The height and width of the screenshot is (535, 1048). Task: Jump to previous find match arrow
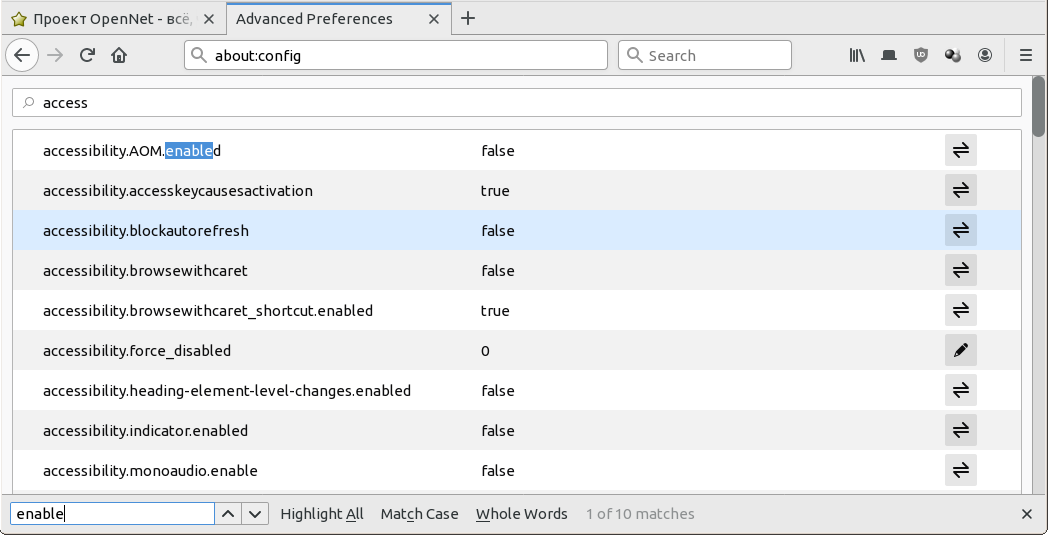point(228,514)
